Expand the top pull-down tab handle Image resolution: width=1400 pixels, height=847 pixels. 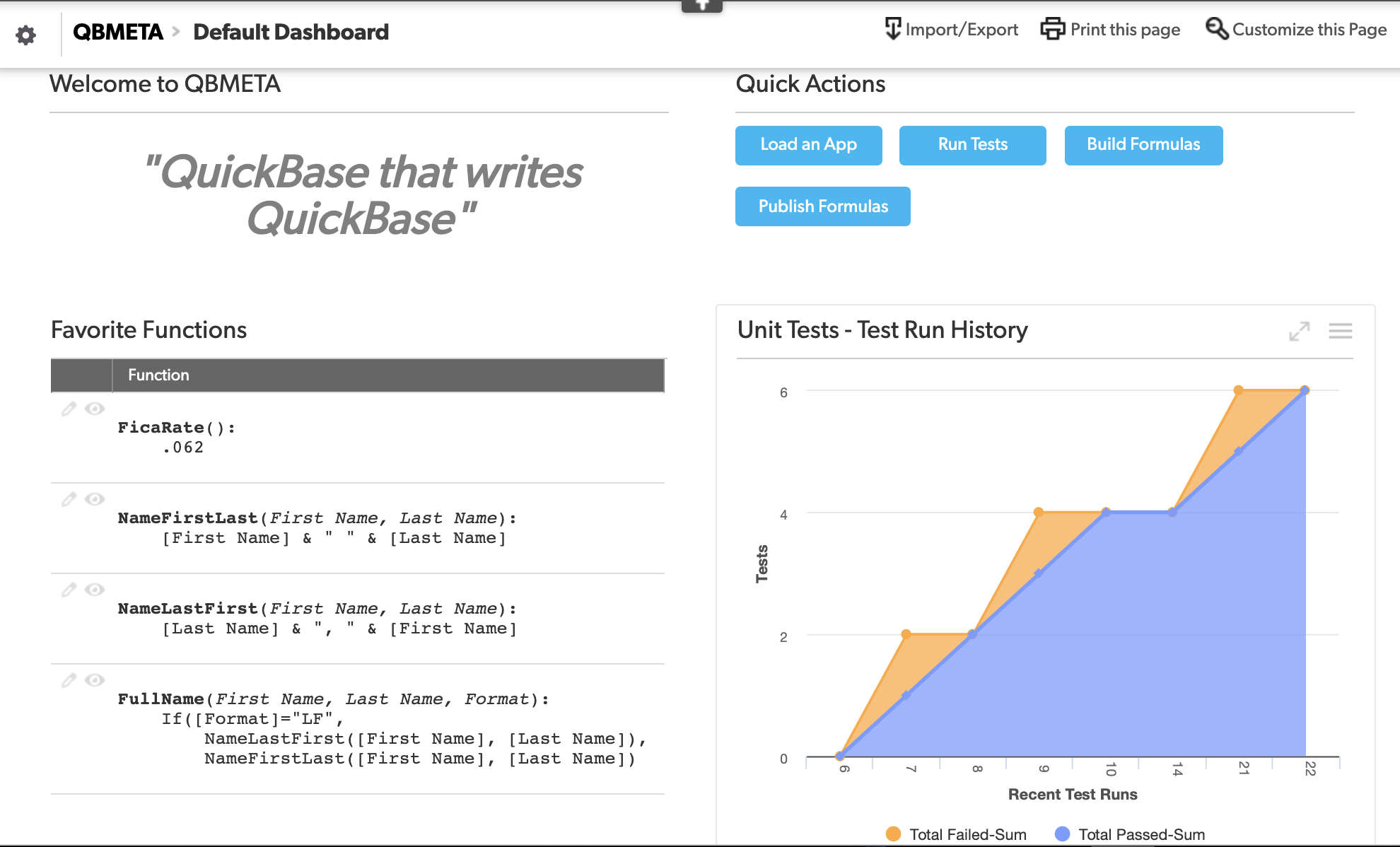701,6
